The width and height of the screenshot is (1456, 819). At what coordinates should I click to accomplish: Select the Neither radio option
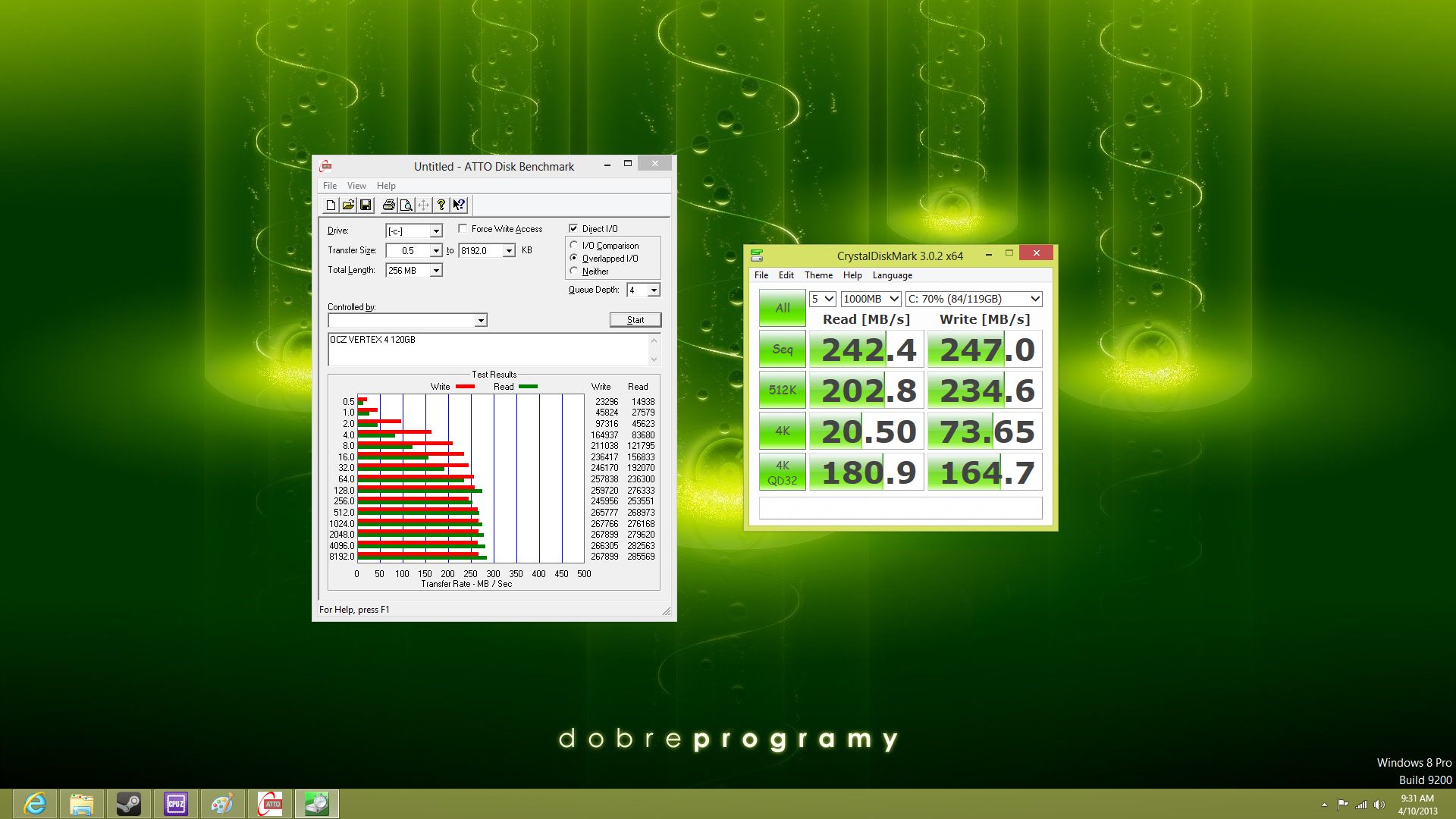tap(574, 271)
